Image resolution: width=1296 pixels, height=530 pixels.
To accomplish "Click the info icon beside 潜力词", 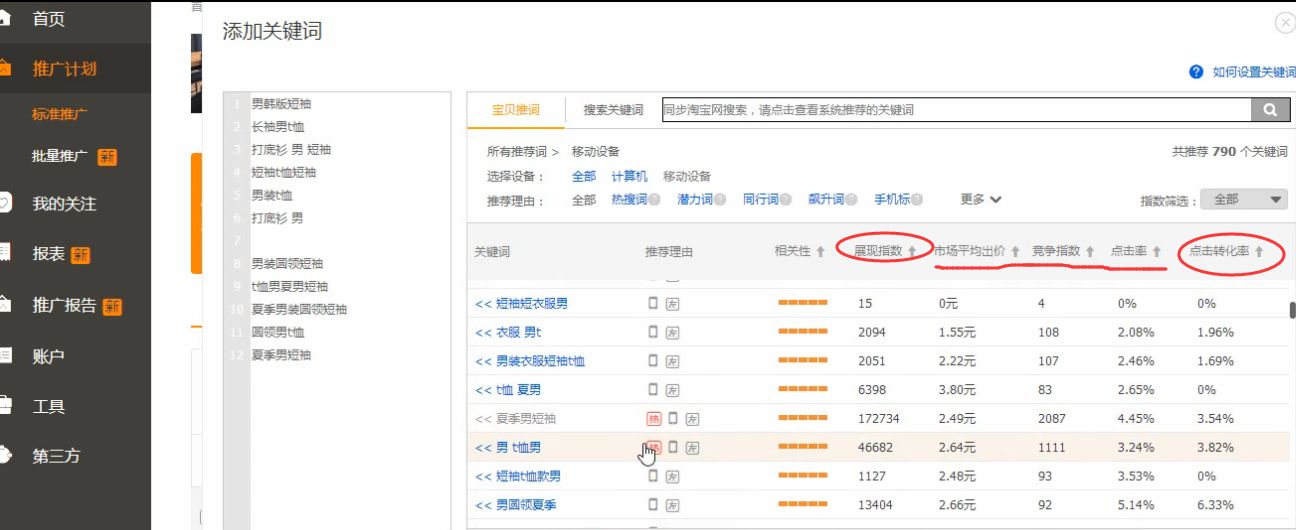I will [x=720, y=200].
